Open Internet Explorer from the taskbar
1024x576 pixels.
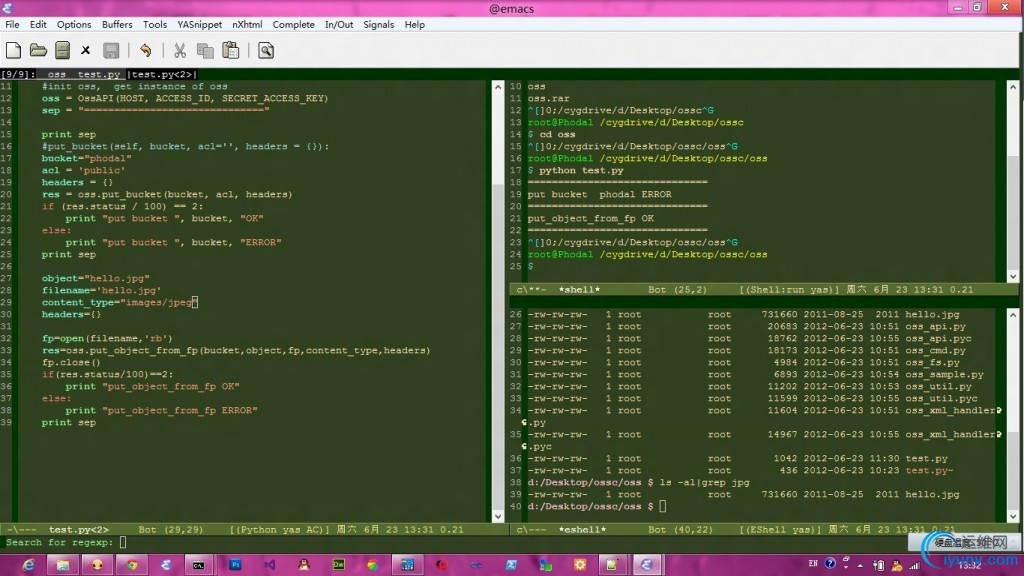pyautogui.click(x=28, y=565)
